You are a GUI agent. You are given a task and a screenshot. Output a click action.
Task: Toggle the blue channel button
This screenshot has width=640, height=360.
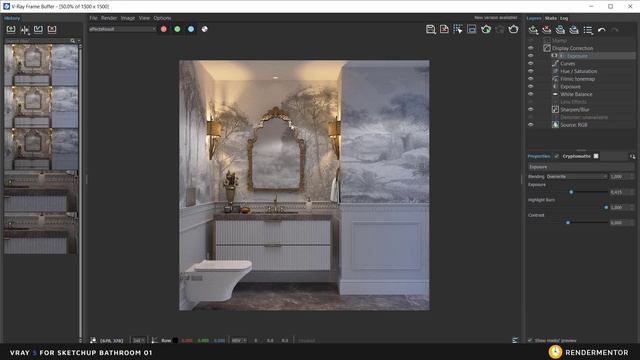pyautogui.click(x=191, y=29)
